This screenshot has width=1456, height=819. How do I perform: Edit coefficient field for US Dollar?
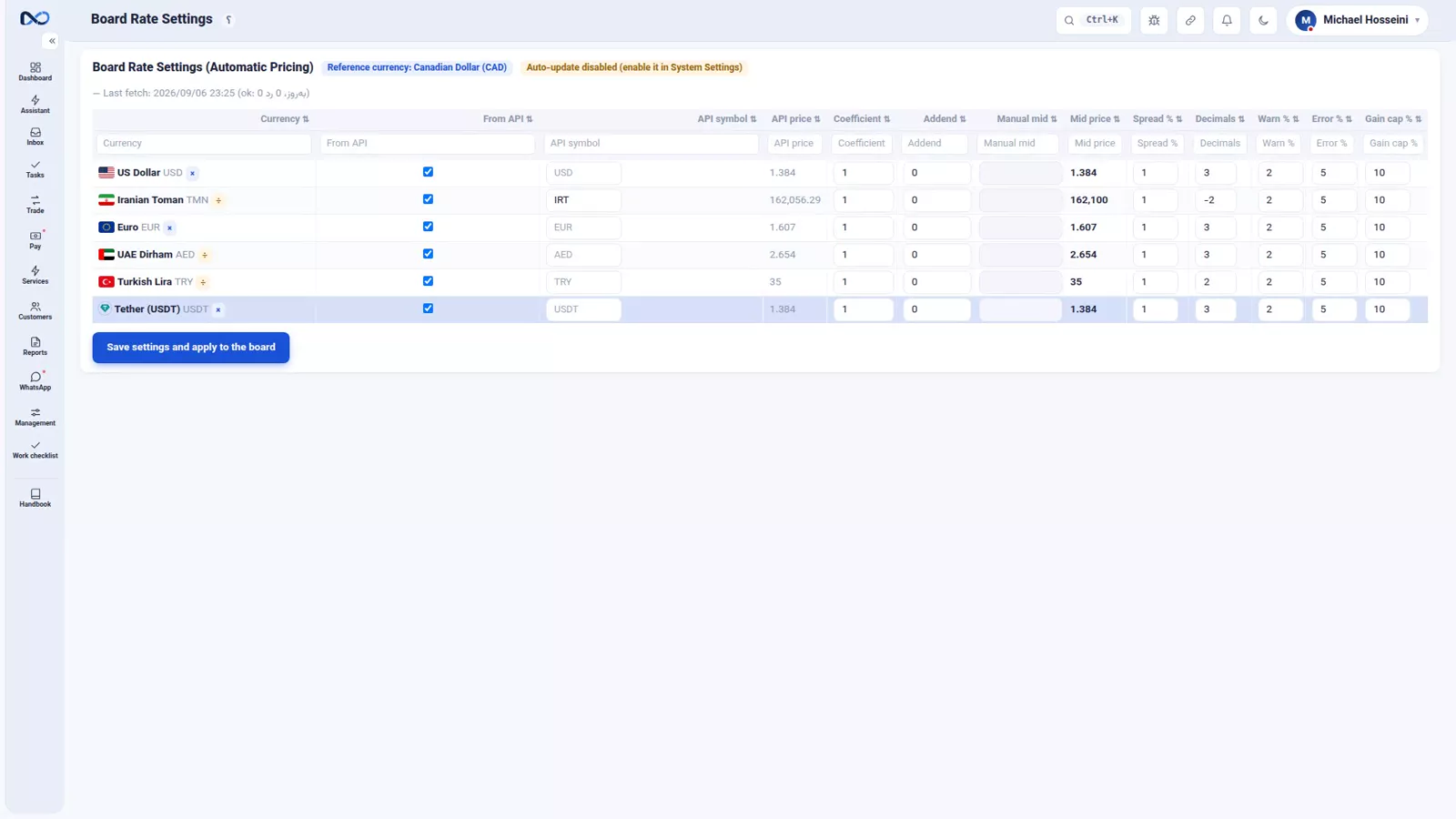(864, 173)
